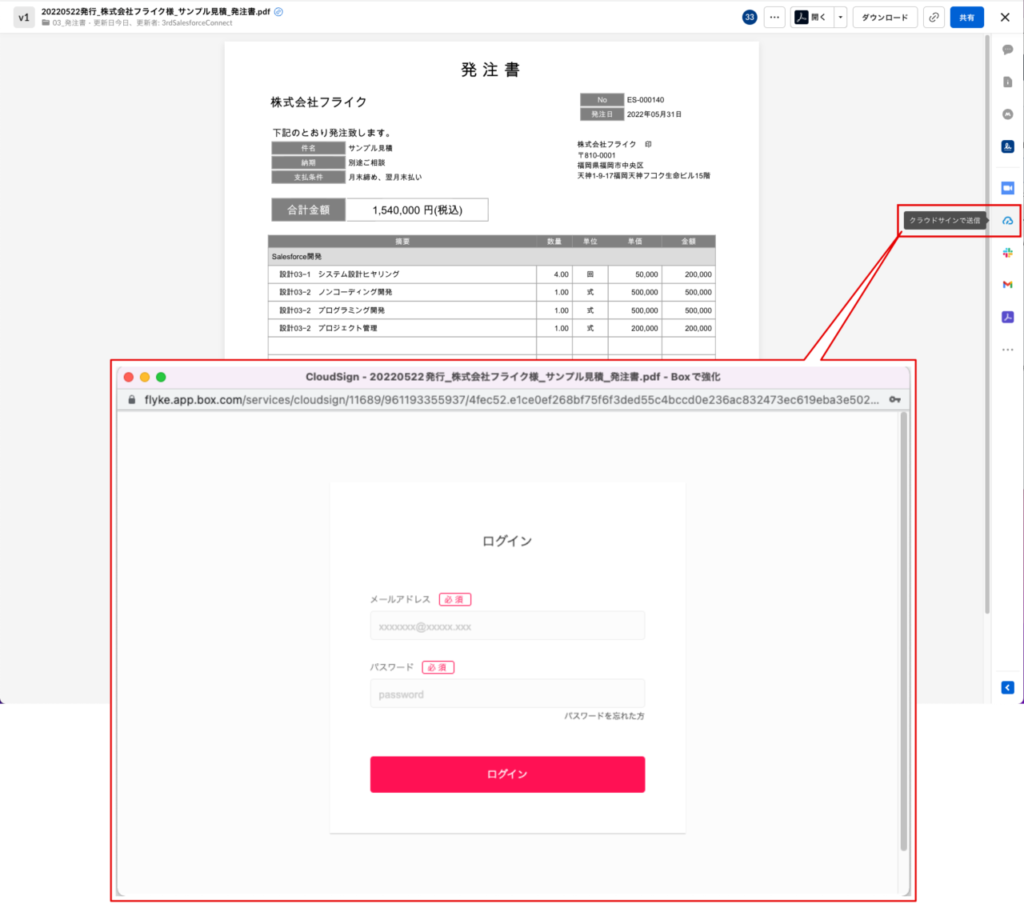Click the システム設計ヒヤリング row
The height and width of the screenshot is (908, 1024).
(x=492, y=274)
